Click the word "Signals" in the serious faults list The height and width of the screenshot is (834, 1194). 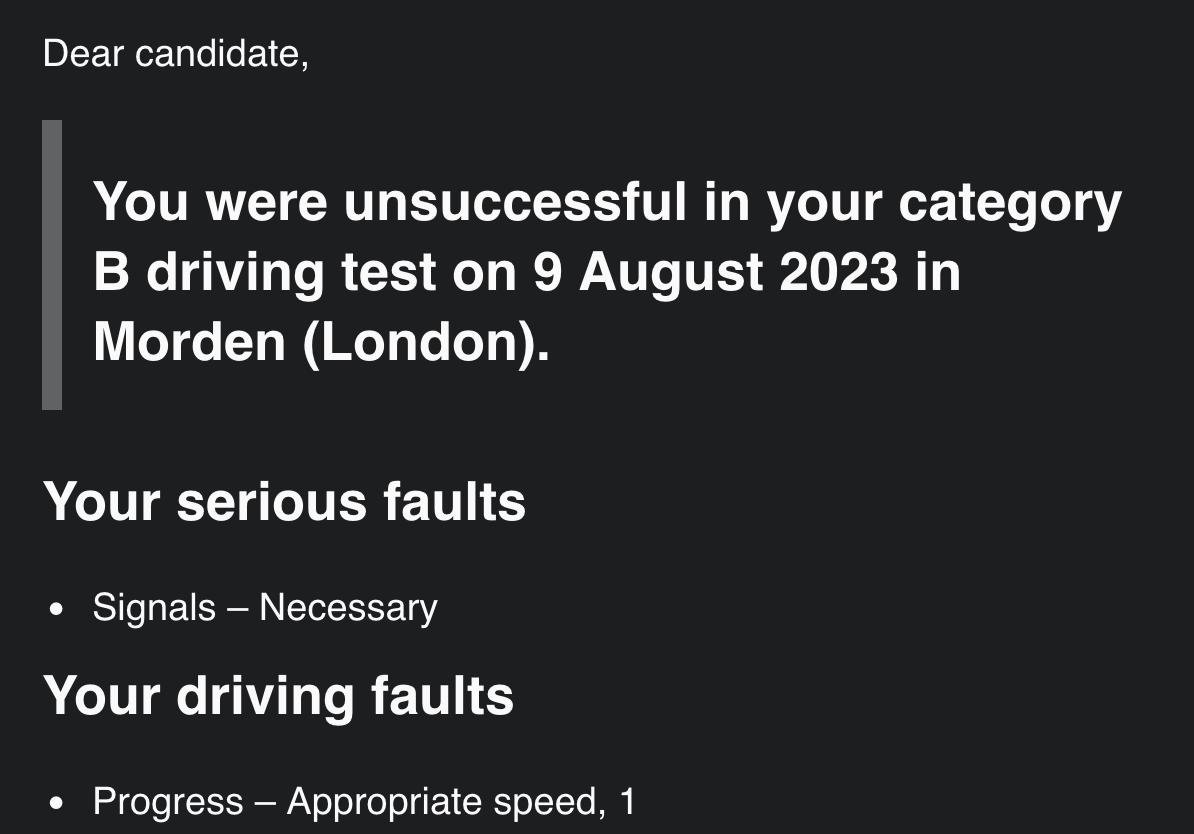154,608
